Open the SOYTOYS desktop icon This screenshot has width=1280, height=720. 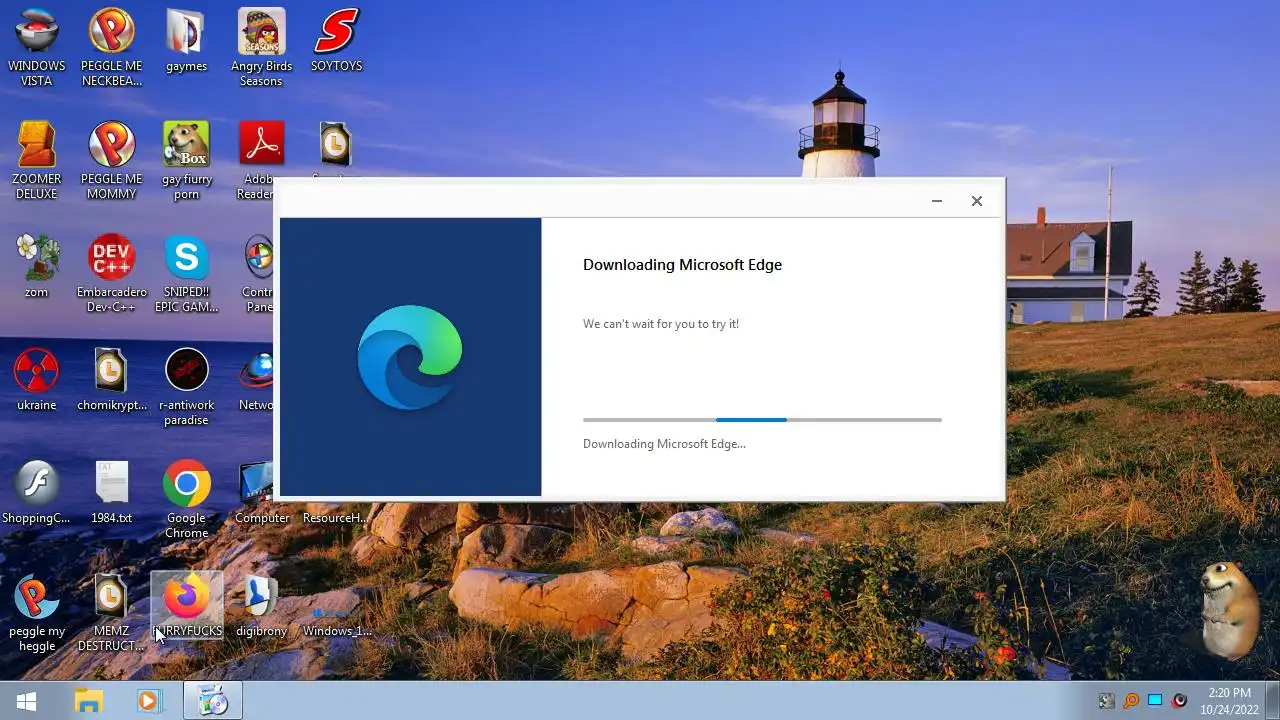pyautogui.click(x=336, y=41)
